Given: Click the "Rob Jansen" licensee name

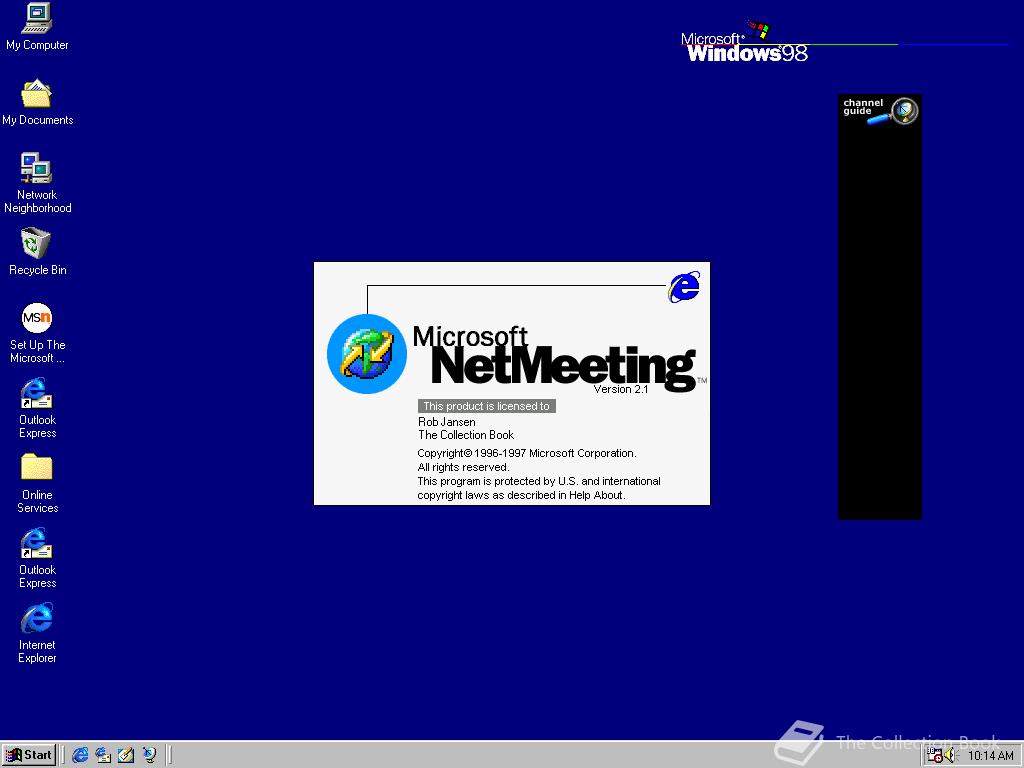Looking at the screenshot, I should click(447, 422).
